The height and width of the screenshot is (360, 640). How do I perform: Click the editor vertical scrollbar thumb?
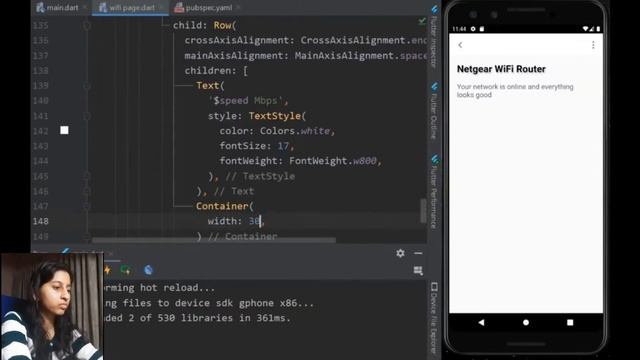[x=423, y=211]
